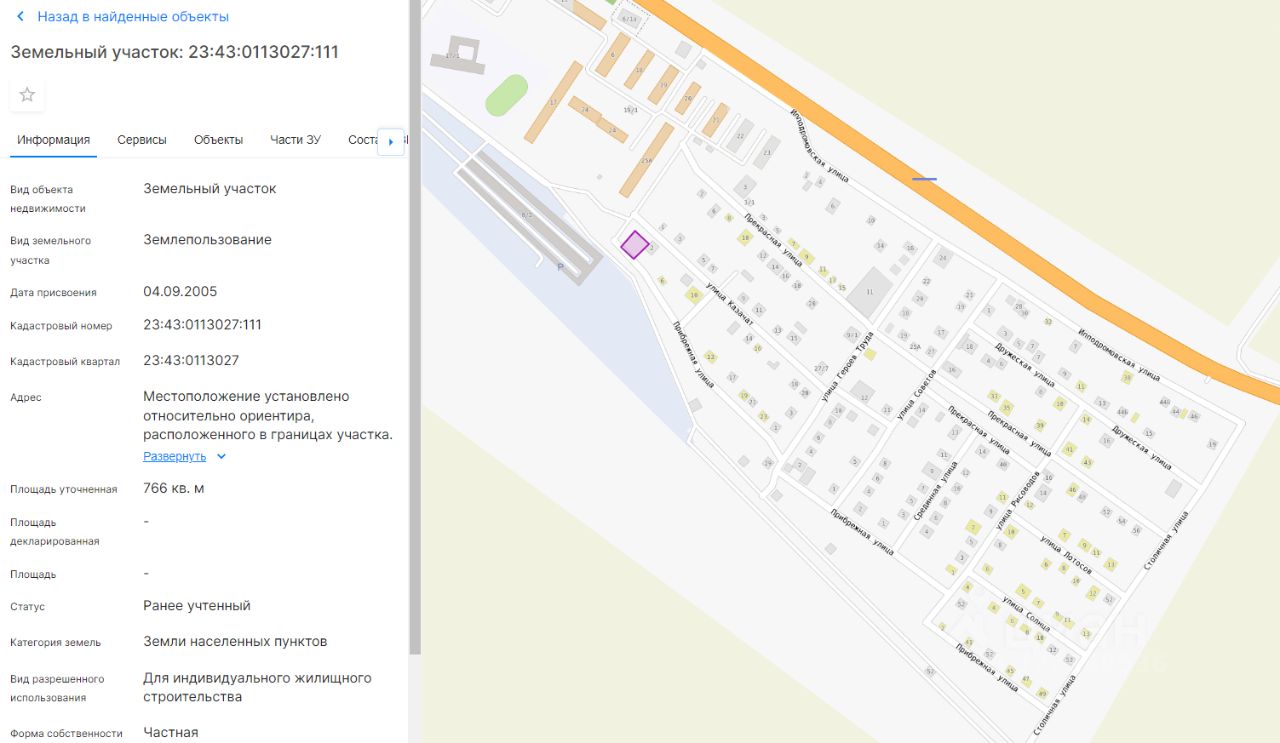Toggle the favorite star icon

[x=27, y=95]
